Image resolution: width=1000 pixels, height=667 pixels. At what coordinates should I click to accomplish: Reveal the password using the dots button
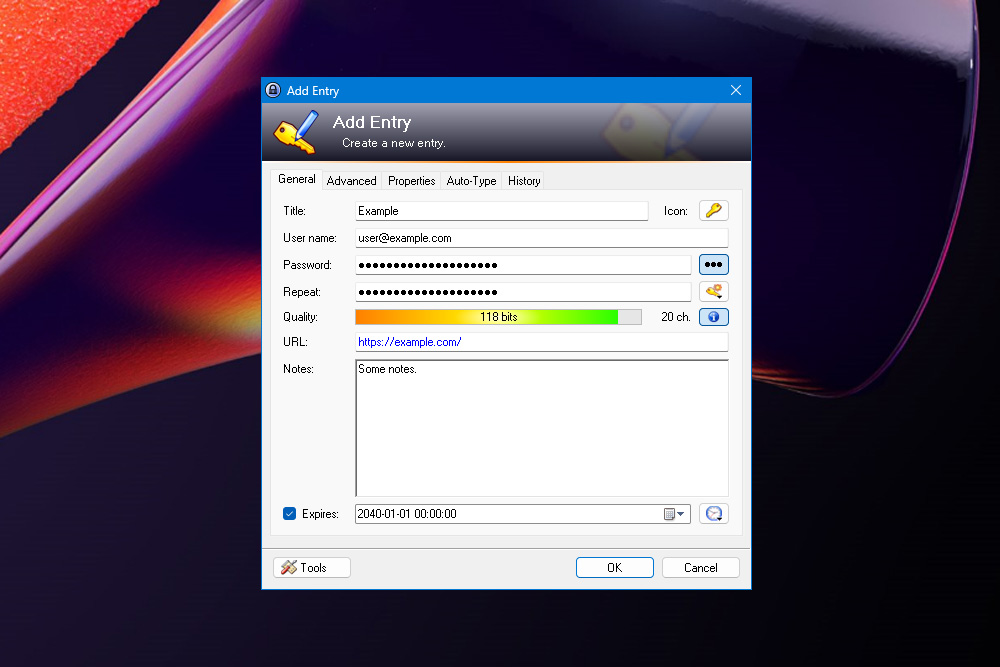[x=713, y=264]
